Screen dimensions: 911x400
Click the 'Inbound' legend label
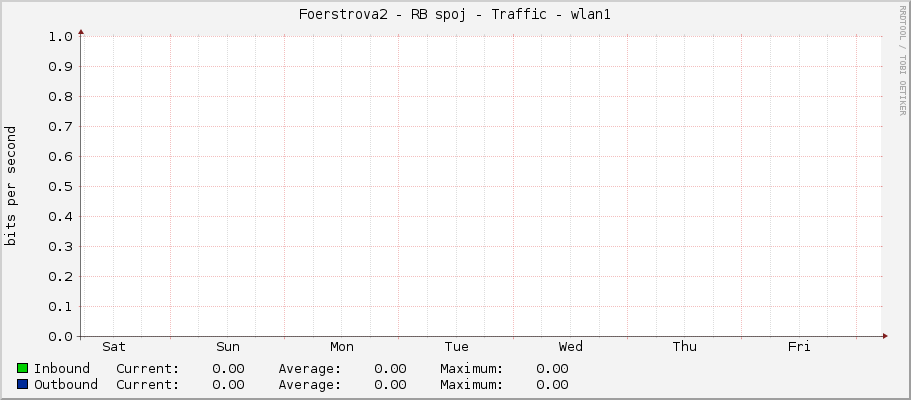[62, 369]
